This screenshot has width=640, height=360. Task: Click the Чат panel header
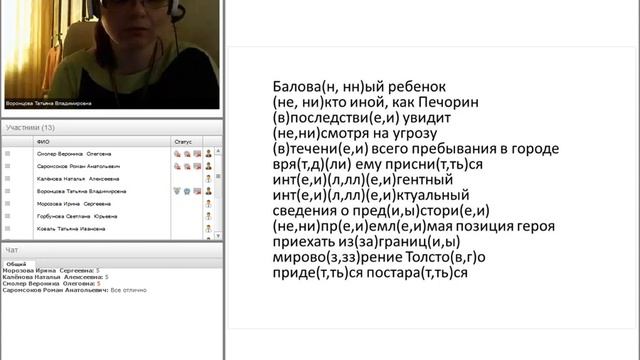pos(112,250)
